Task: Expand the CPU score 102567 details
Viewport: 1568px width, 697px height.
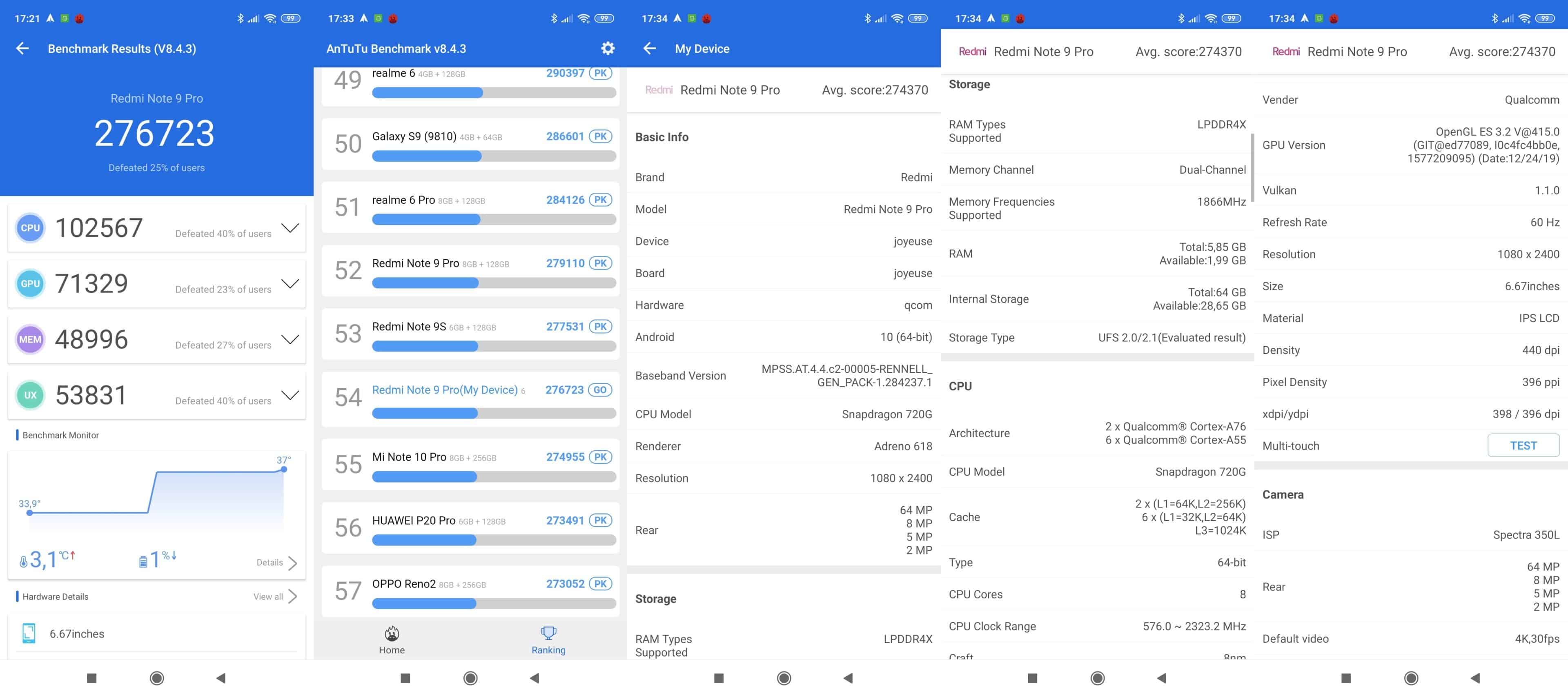Action: point(290,228)
